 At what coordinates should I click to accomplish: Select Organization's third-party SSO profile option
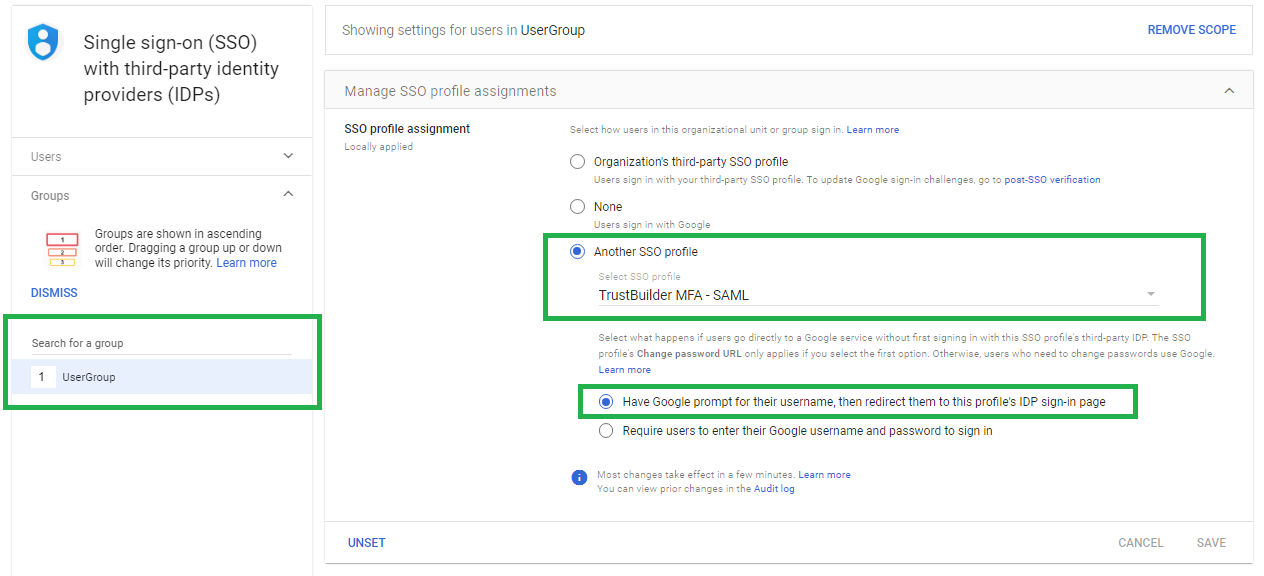577,162
